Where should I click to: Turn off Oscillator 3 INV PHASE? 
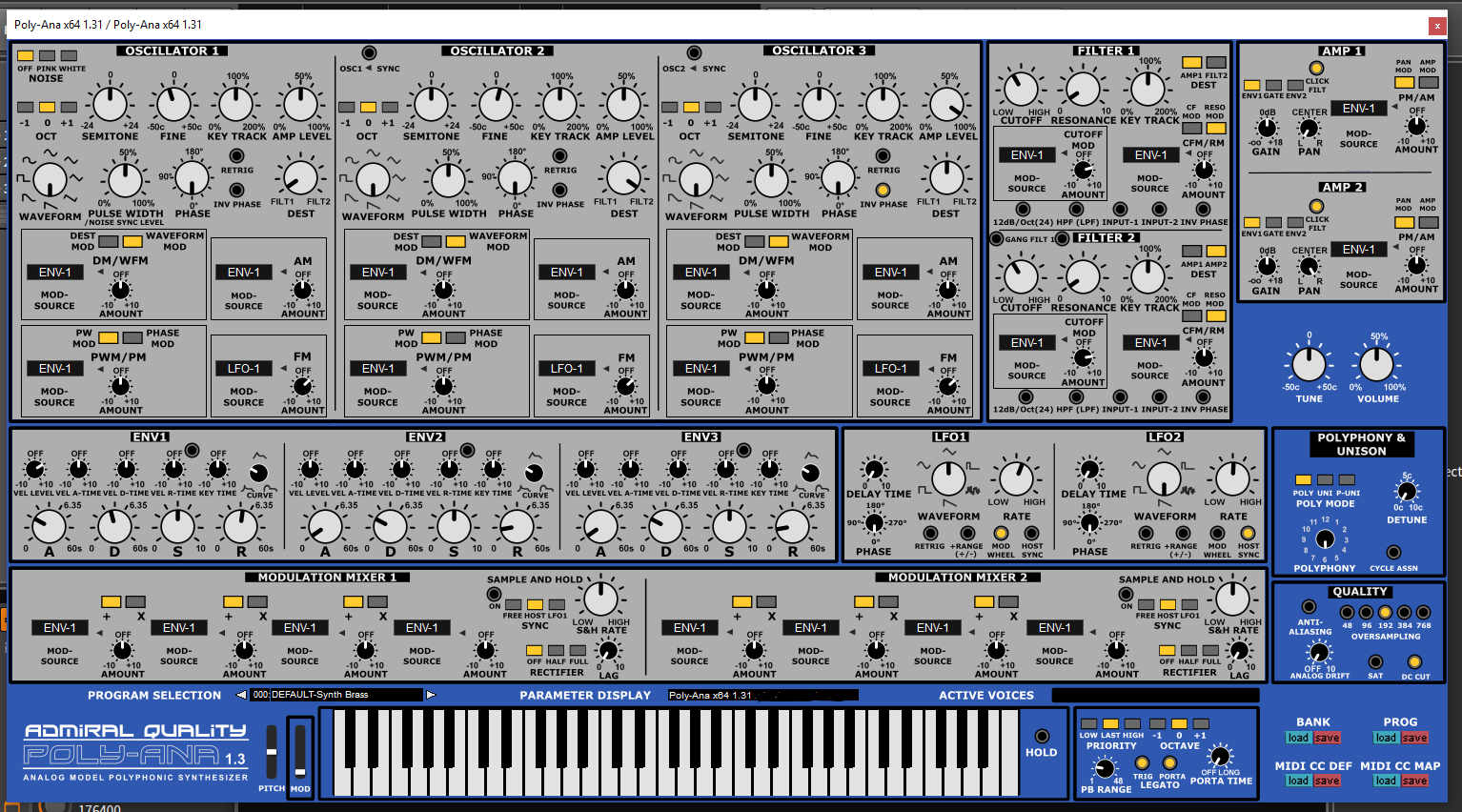883,190
